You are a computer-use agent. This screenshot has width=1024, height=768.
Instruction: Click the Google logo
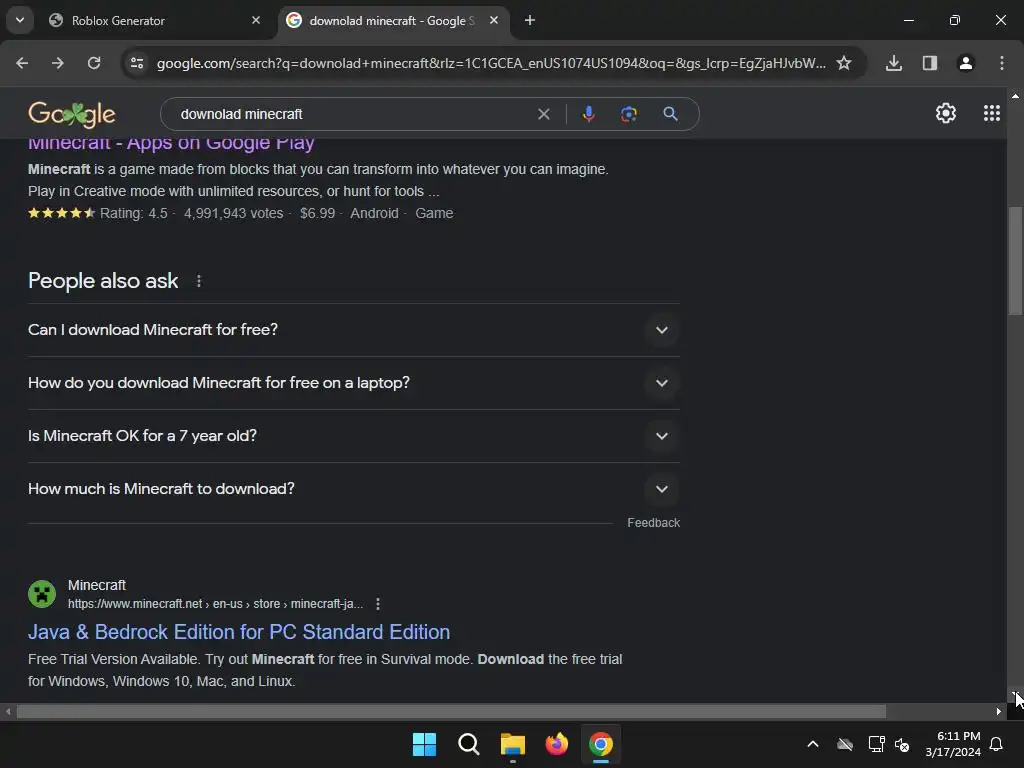pyautogui.click(x=72, y=114)
